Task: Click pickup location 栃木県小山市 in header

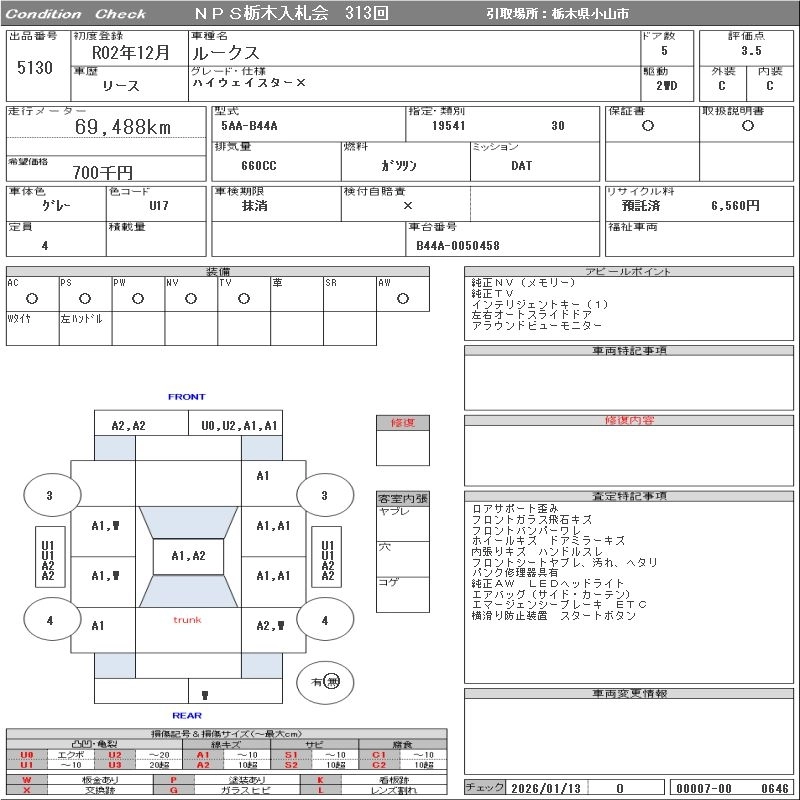Action: (x=590, y=14)
